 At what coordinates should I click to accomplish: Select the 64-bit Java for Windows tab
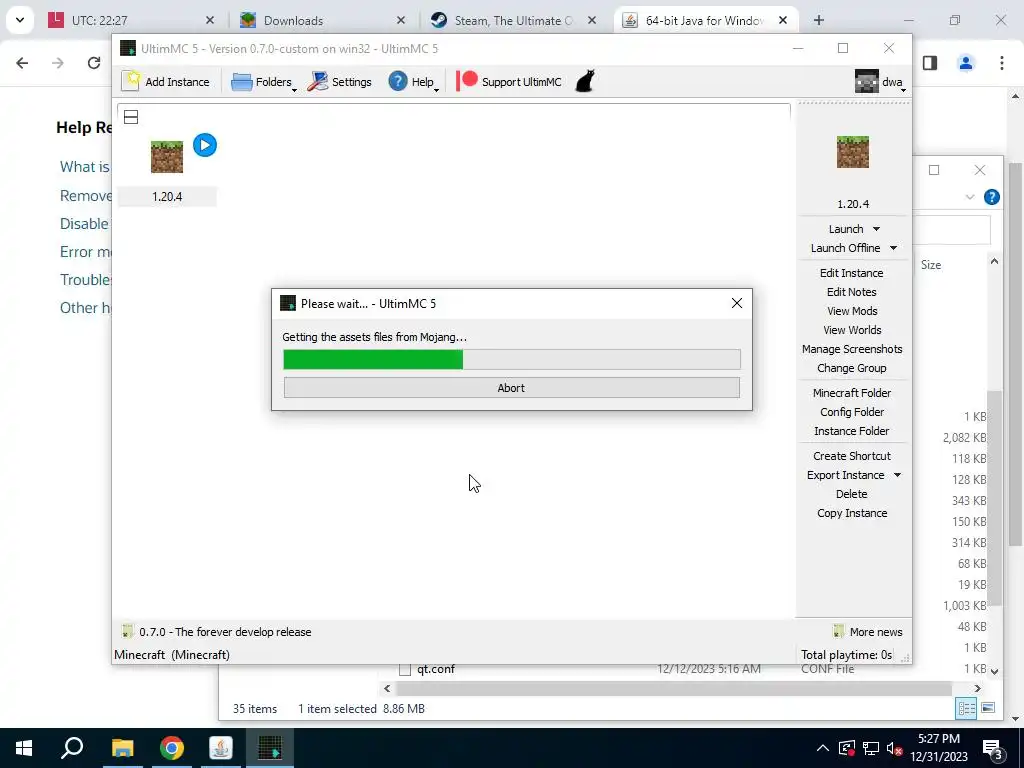coord(705,20)
